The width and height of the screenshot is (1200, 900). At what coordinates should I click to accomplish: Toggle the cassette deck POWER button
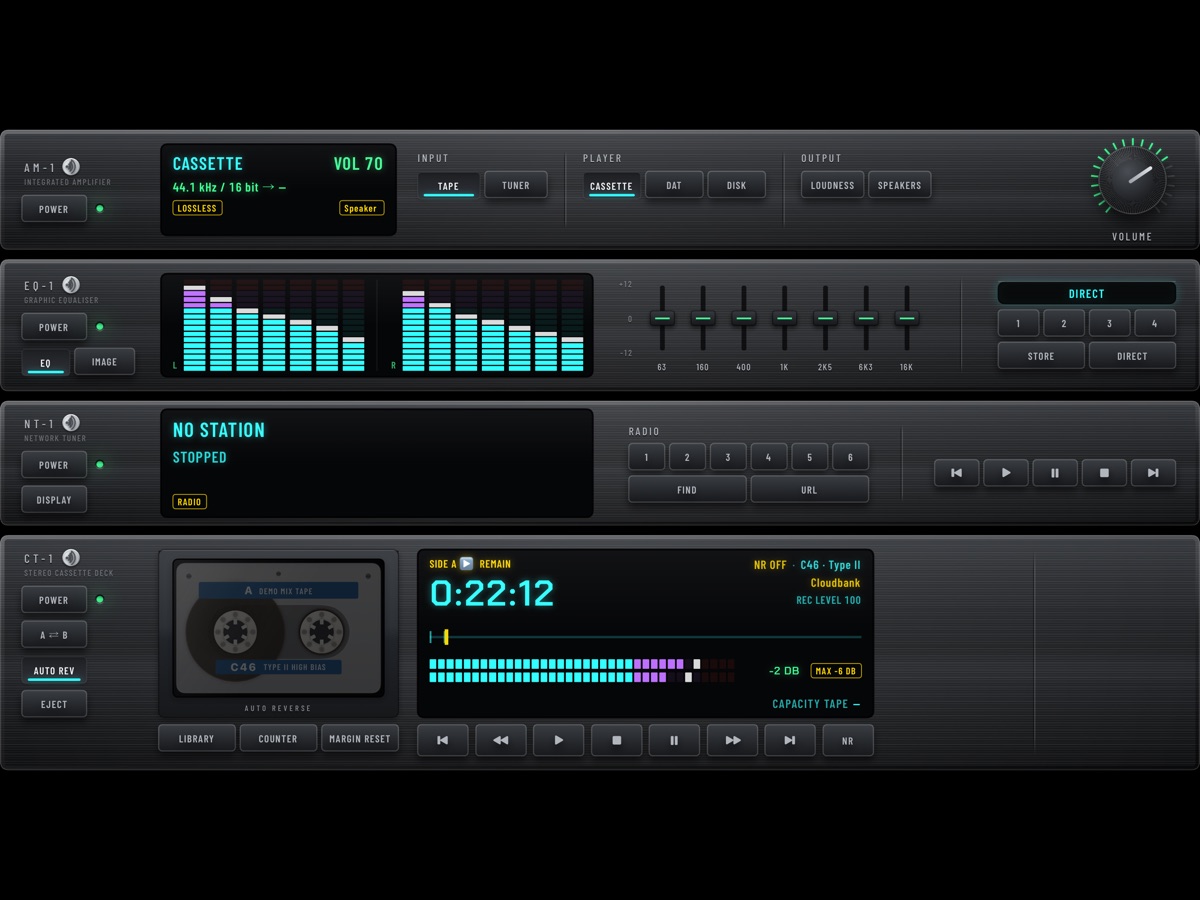point(54,600)
